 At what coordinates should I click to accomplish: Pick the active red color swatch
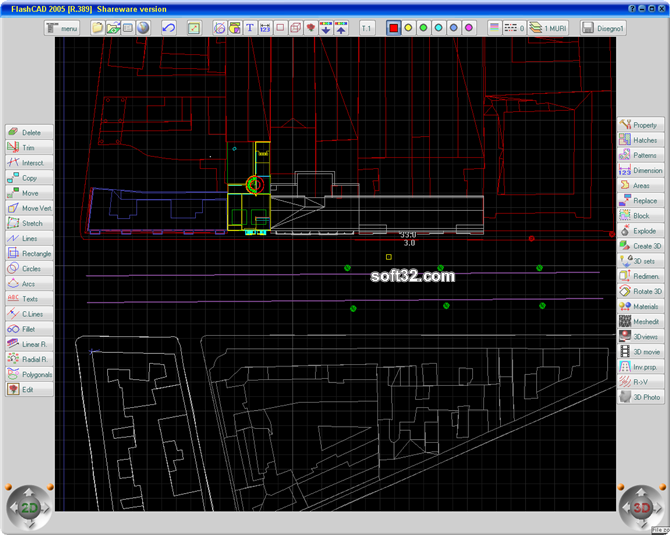393,28
